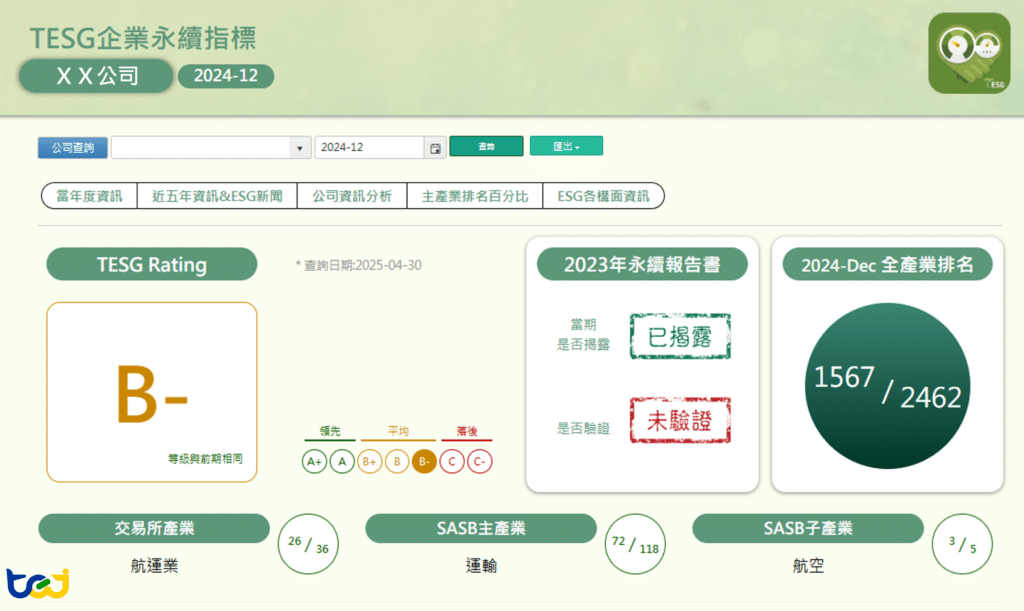The height and width of the screenshot is (611, 1024).
Task: Select the large B- rating badge
Action: 151,390
